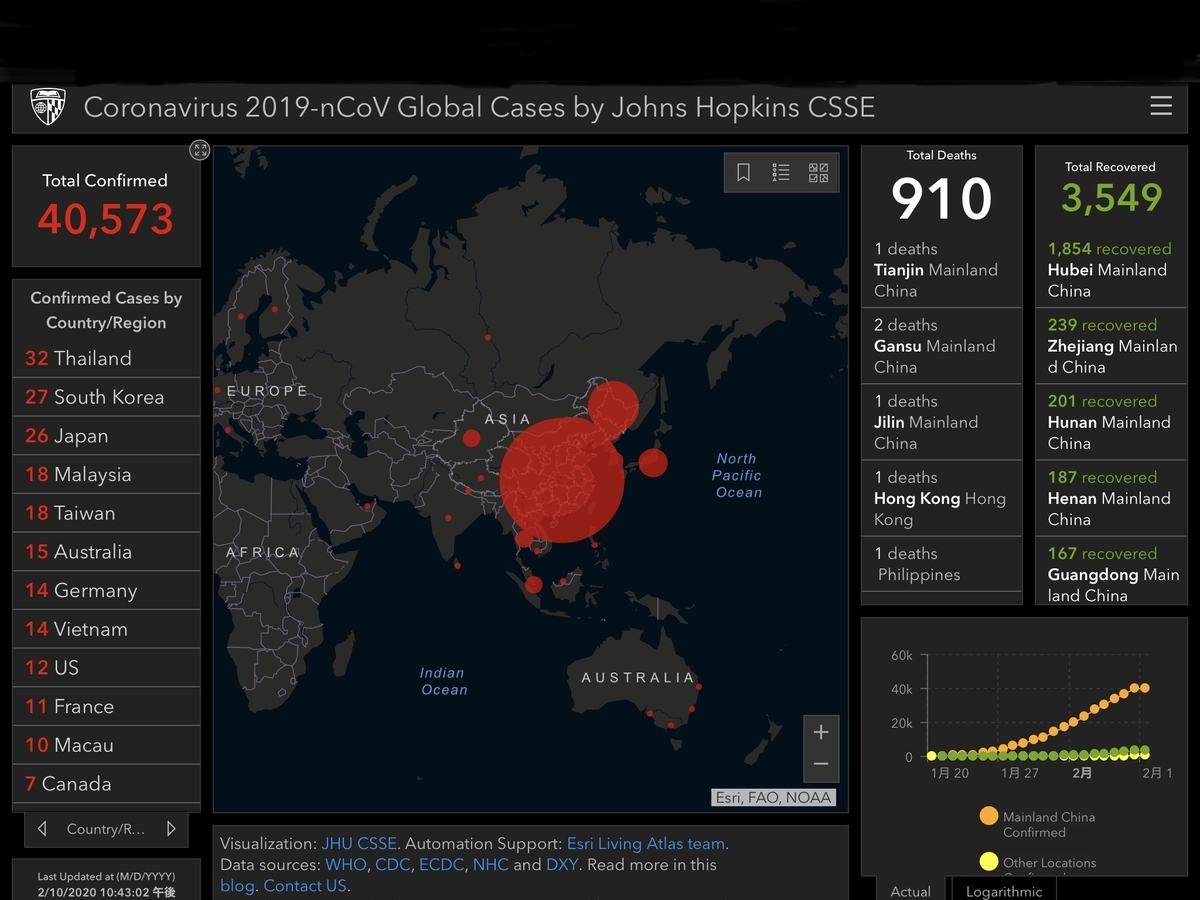Open the WHO data source link
This screenshot has width=1200, height=900.
347,864
